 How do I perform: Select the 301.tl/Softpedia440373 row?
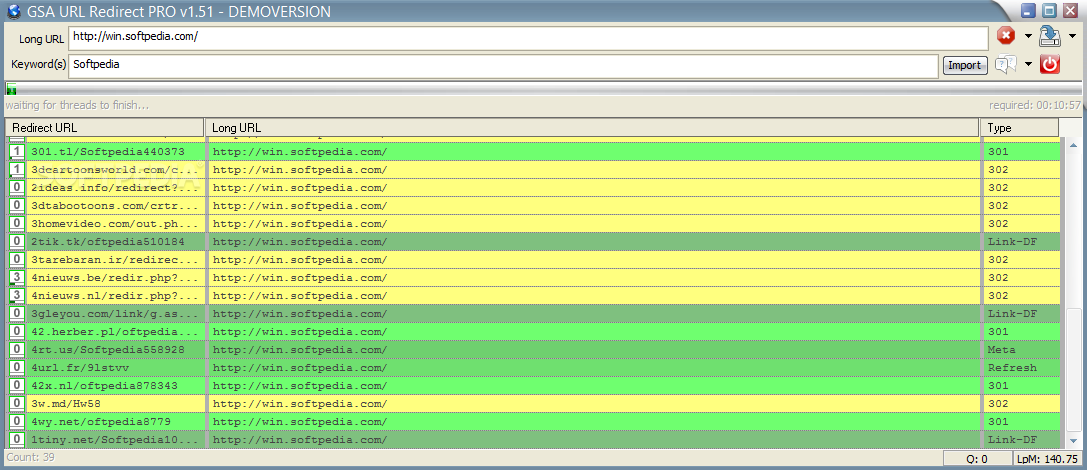(534, 152)
